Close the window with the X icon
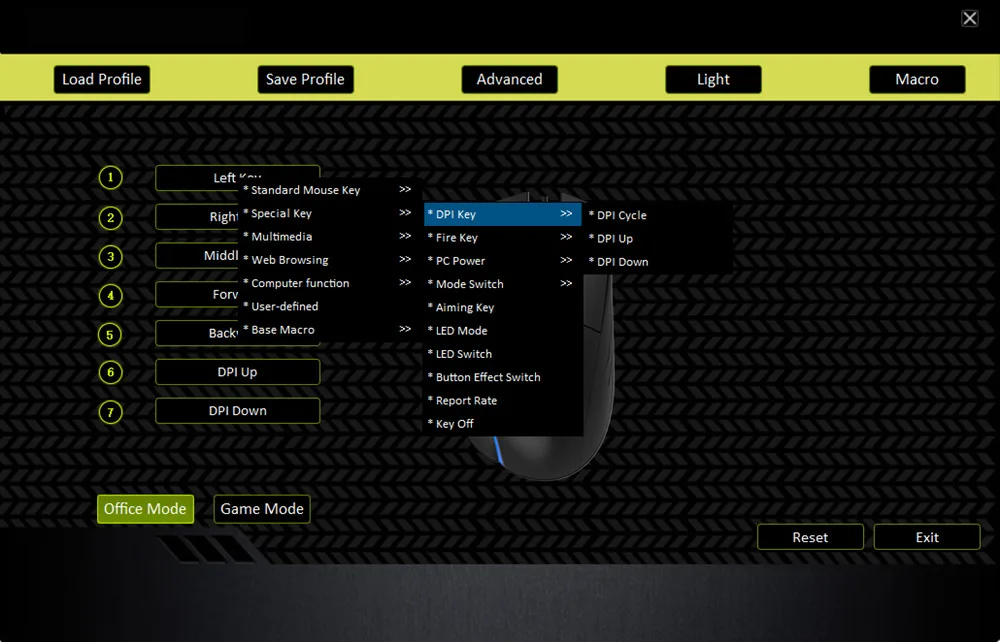 (x=969, y=18)
